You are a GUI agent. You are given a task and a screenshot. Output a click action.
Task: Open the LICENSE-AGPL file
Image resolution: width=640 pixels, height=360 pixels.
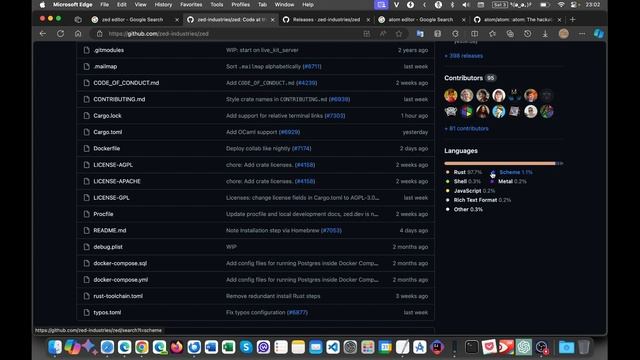pos(113,164)
